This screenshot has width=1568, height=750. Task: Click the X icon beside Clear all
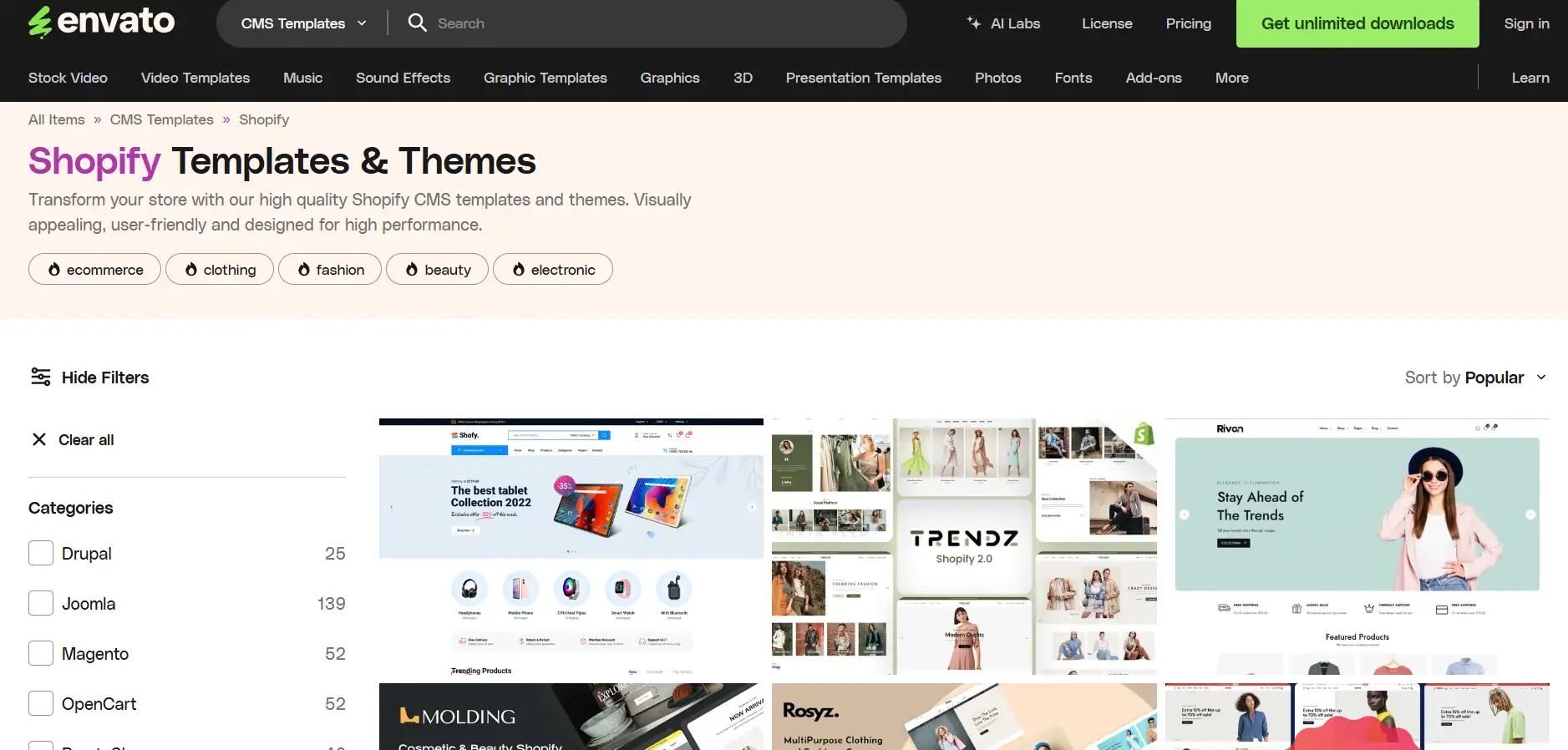click(x=39, y=439)
